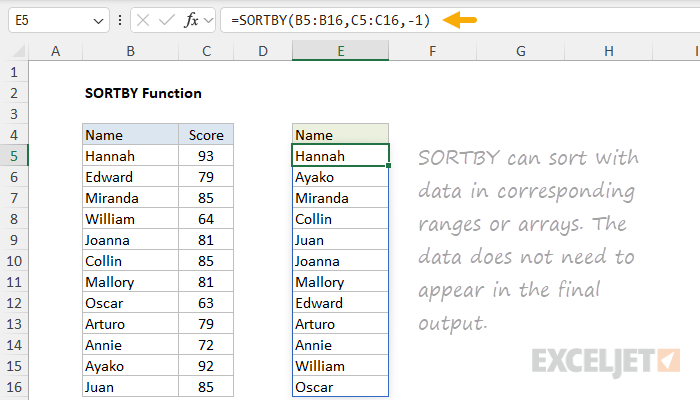Screen dimensions: 700x400
Task: Select cell 'Miranda' in column E
Action: click(341, 198)
